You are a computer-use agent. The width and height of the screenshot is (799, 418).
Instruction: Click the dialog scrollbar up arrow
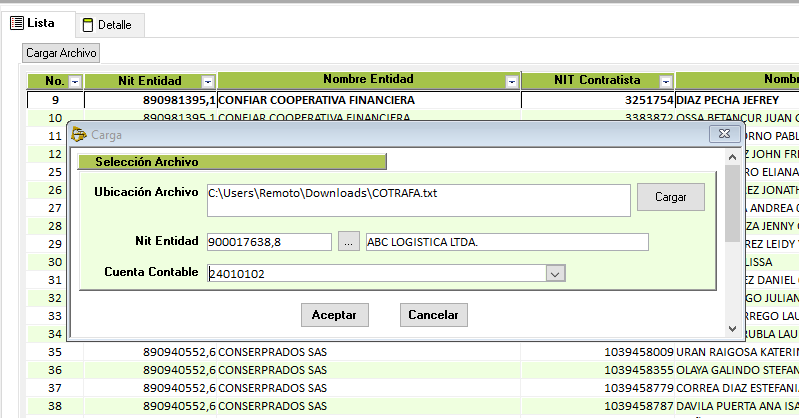[x=732, y=157]
